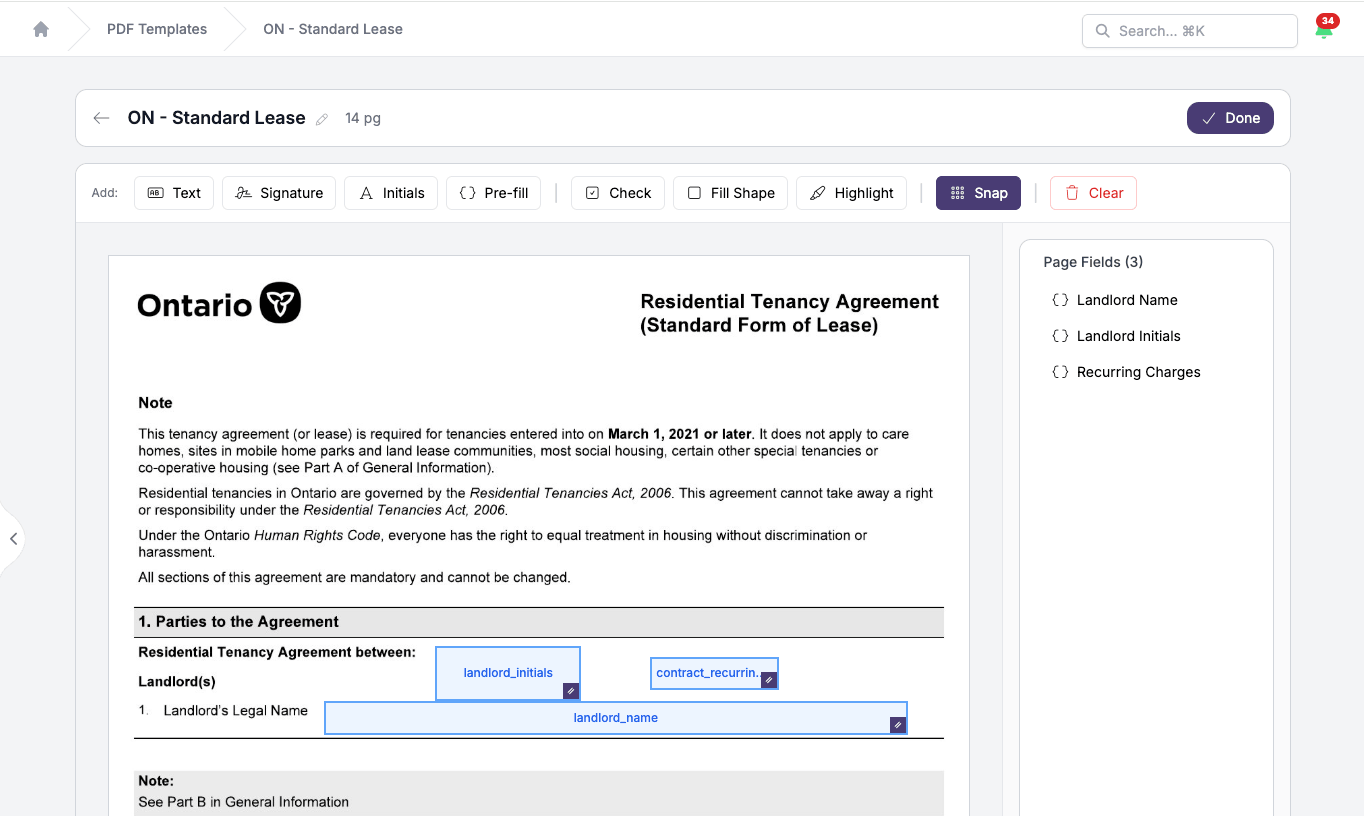Click the Done button
This screenshot has height=816, width=1364.
coord(1230,118)
